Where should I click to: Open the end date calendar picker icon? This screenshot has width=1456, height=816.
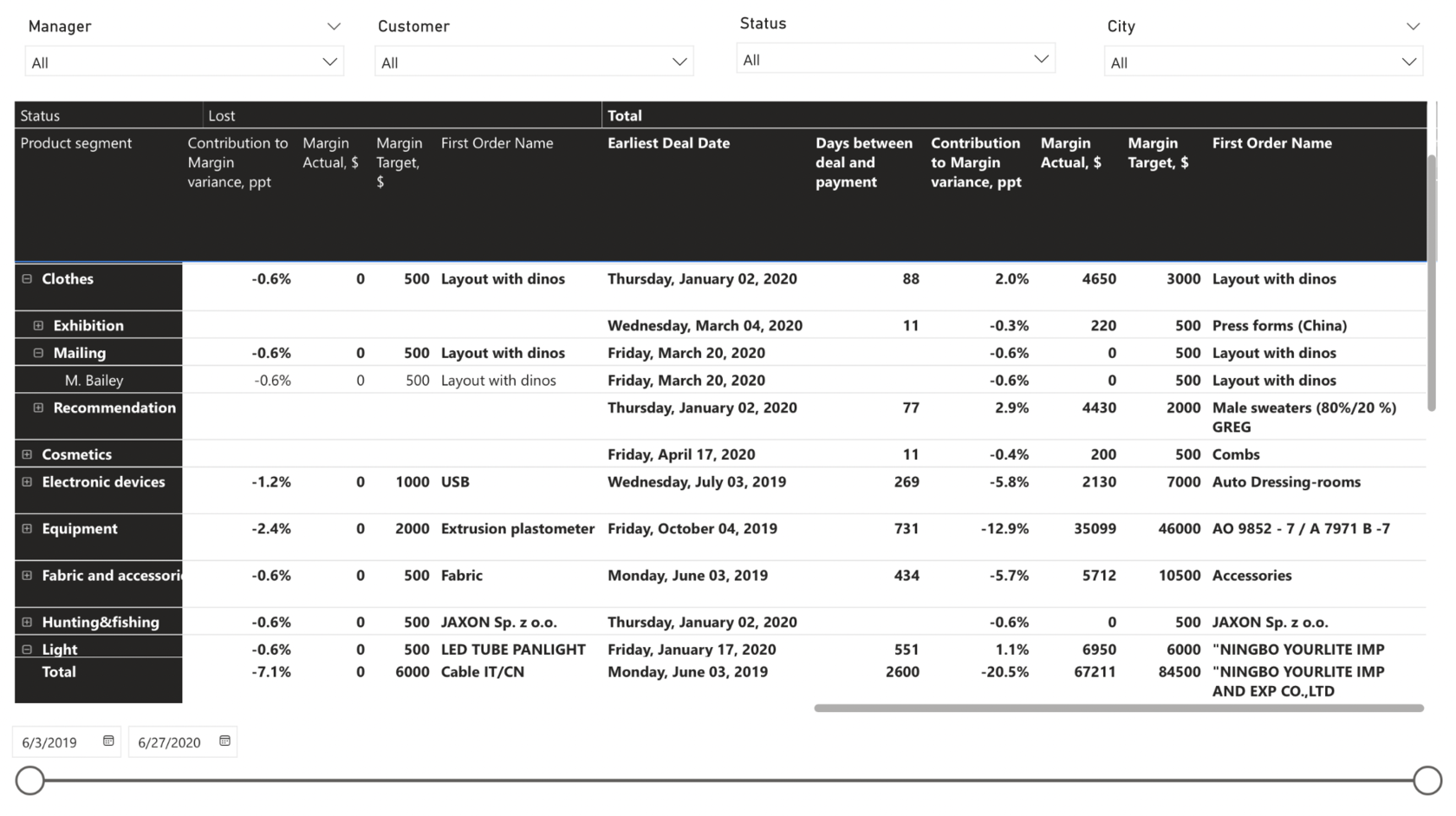point(224,741)
